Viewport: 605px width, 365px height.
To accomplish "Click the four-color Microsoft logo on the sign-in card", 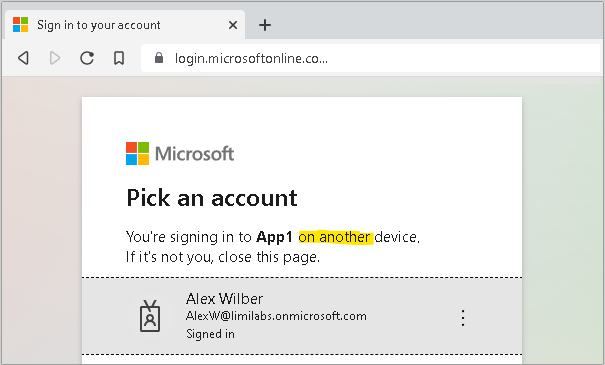I will point(137,154).
